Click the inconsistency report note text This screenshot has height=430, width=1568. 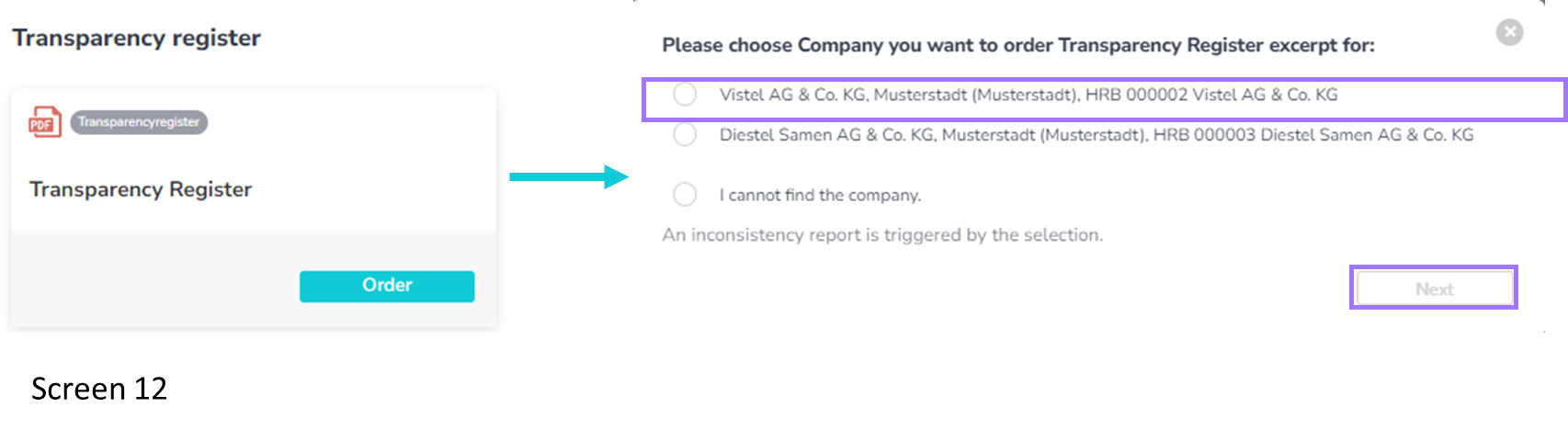(882, 235)
